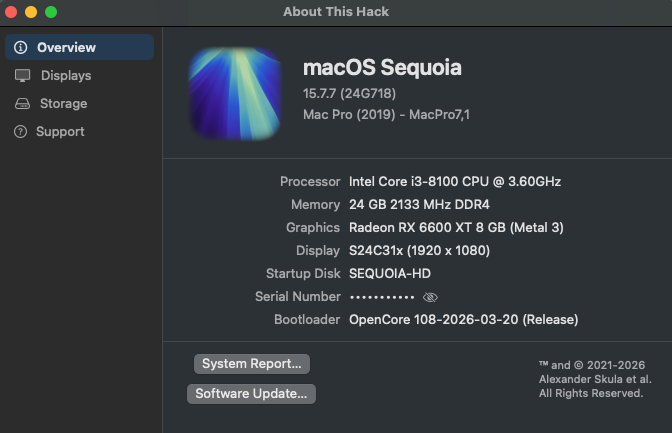Click the Overview info circle icon

(x=21, y=47)
